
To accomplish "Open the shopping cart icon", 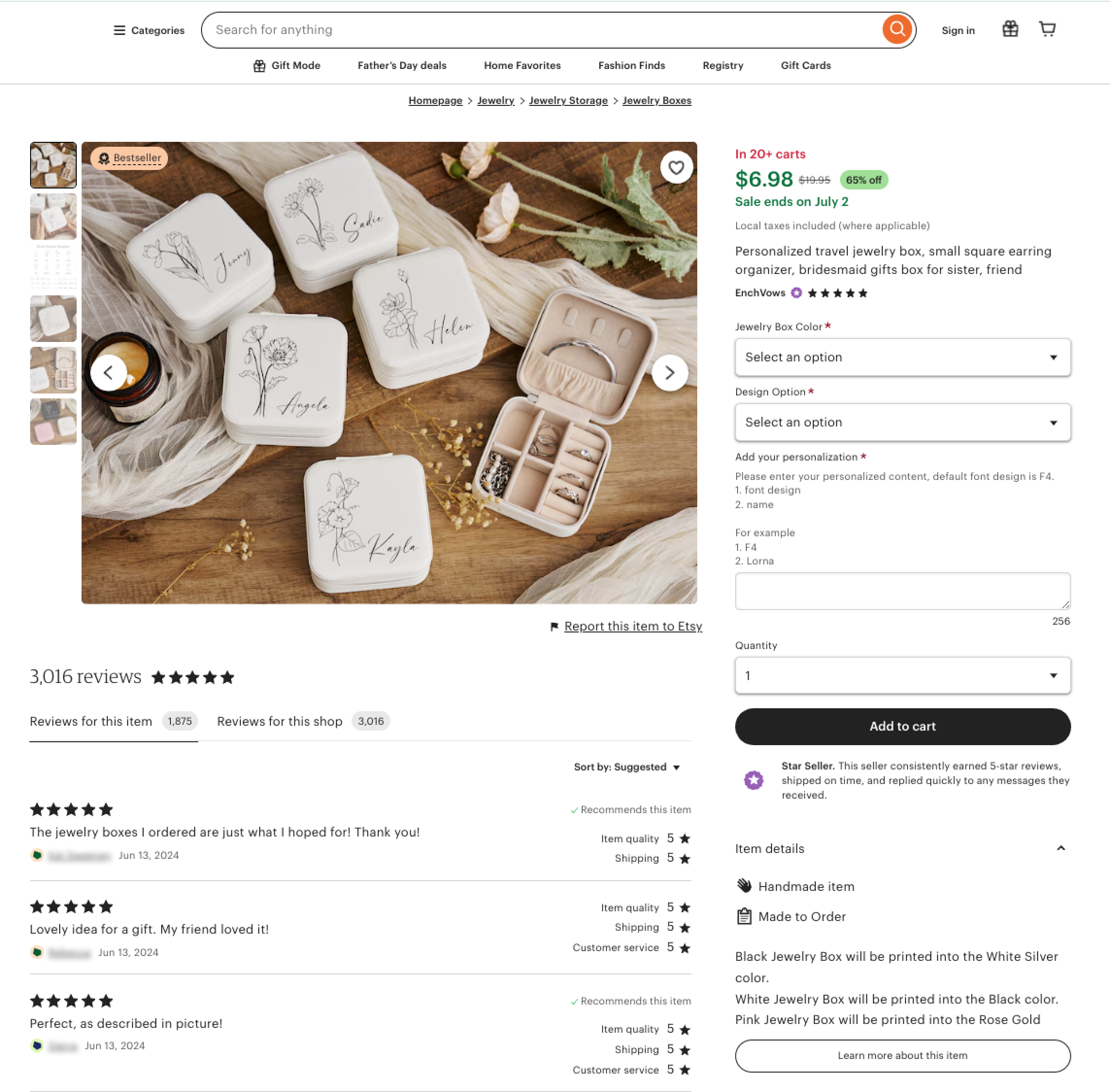I will [x=1047, y=29].
